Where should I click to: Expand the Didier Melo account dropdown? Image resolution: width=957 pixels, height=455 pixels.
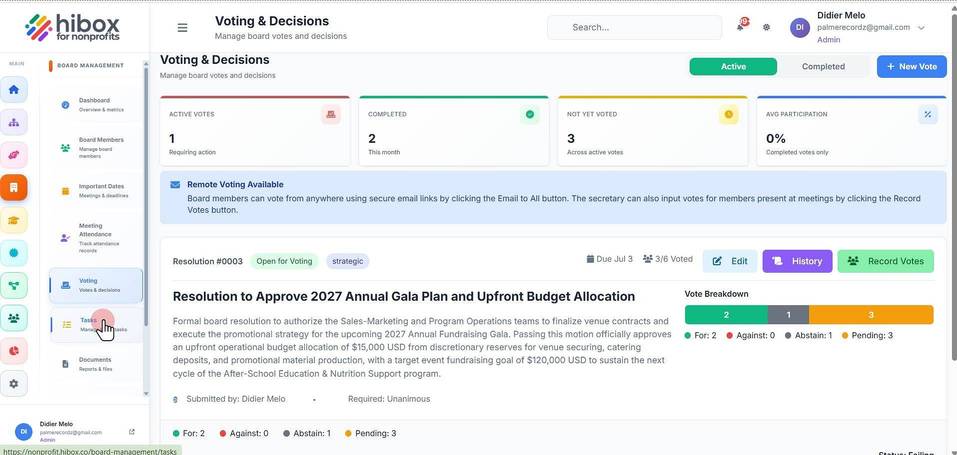921,27
